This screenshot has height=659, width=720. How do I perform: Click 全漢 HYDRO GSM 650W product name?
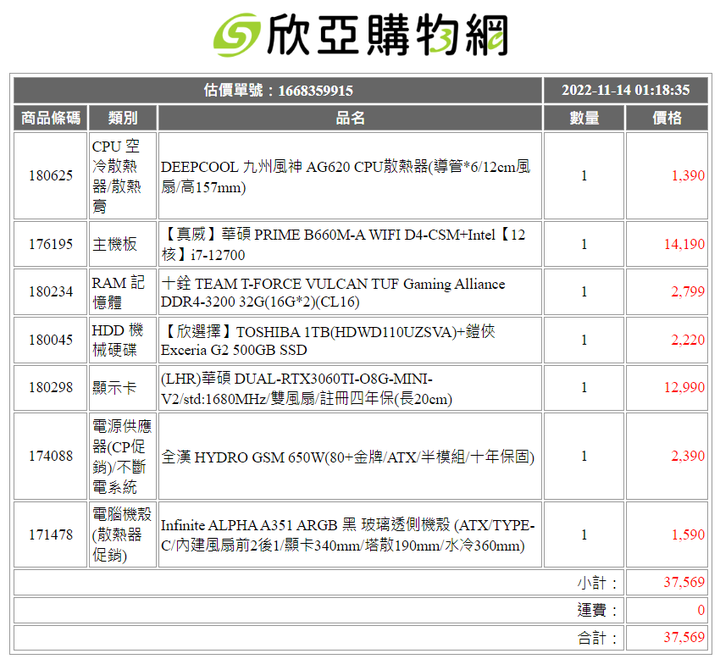coord(348,457)
